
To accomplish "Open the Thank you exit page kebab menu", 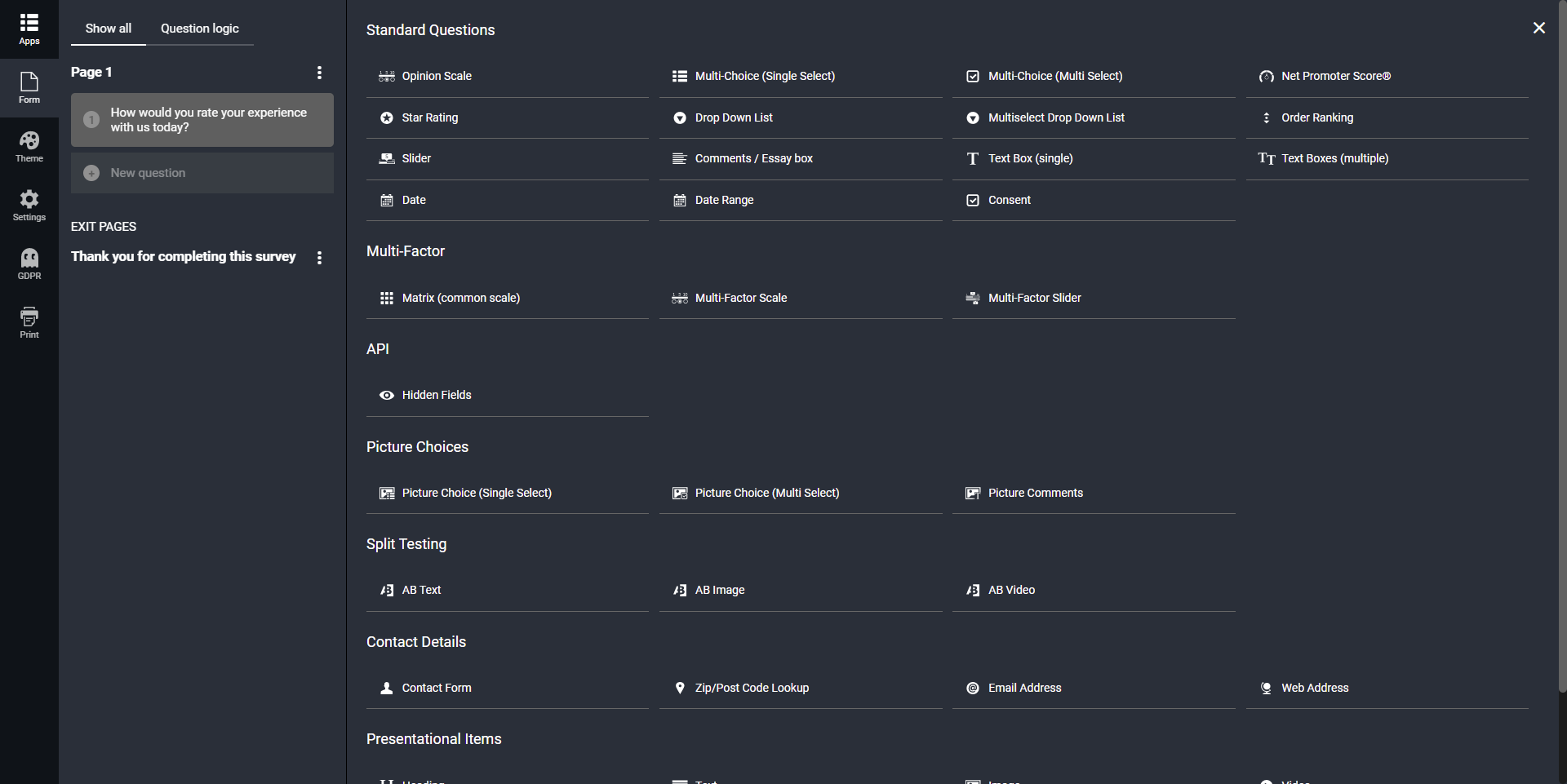I will coord(319,258).
